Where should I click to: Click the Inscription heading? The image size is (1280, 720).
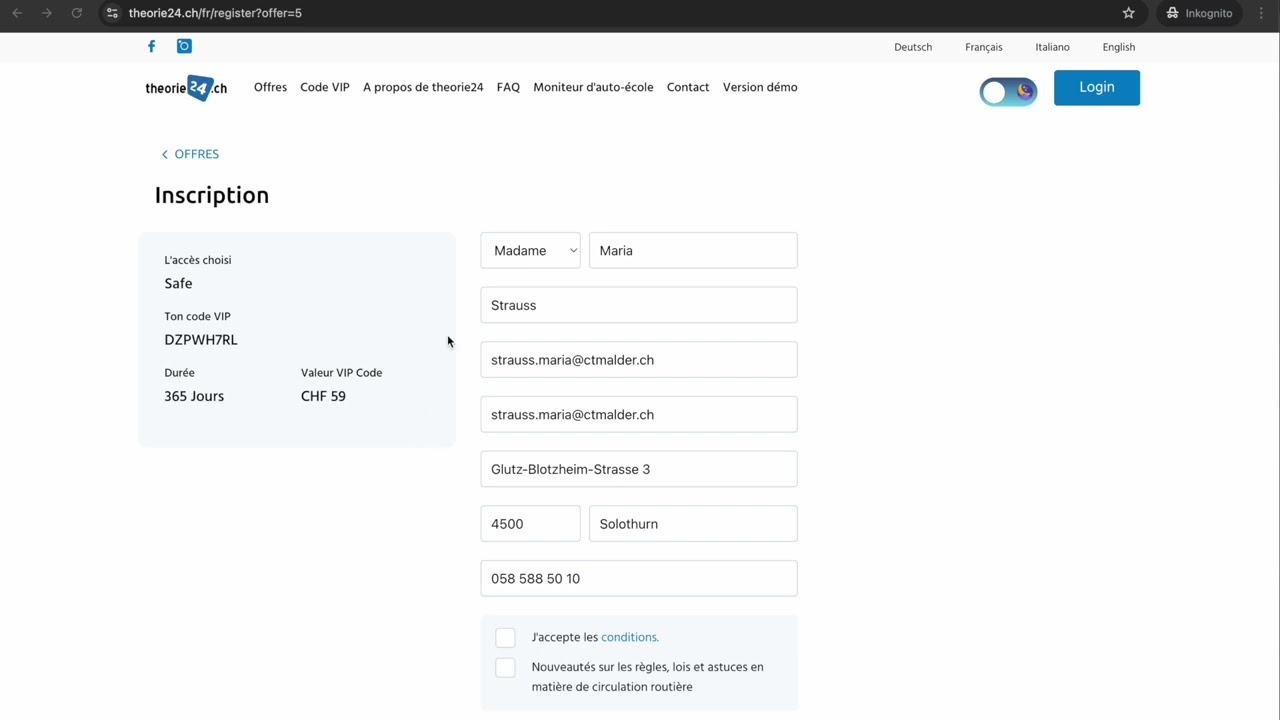click(212, 195)
